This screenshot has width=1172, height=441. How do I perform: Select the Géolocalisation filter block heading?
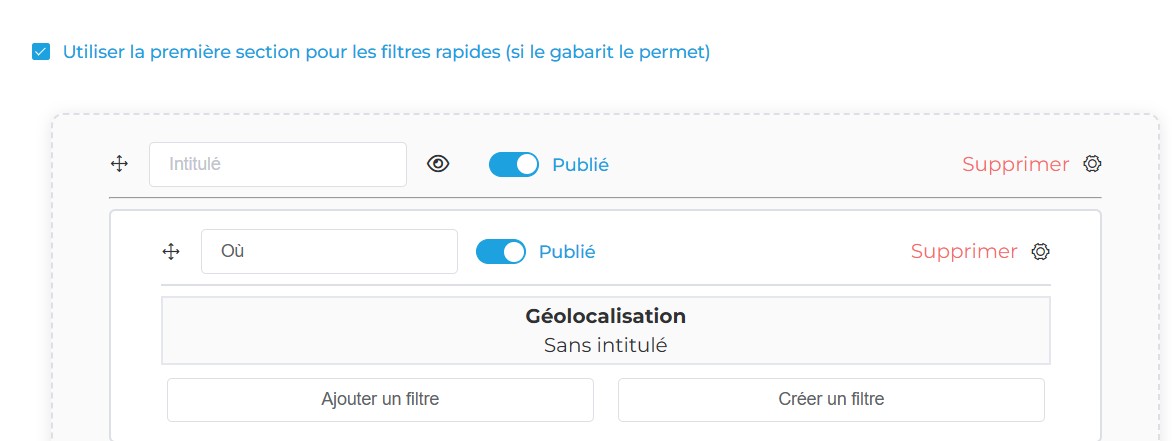(605, 316)
